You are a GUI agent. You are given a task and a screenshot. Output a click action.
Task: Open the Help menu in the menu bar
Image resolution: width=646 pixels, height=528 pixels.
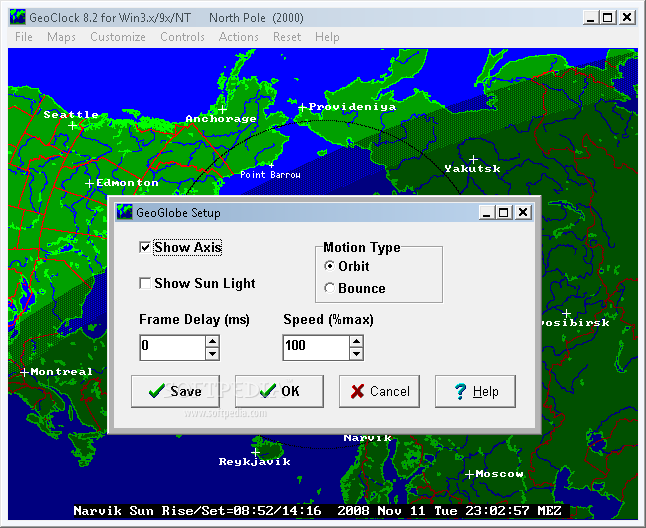point(327,37)
